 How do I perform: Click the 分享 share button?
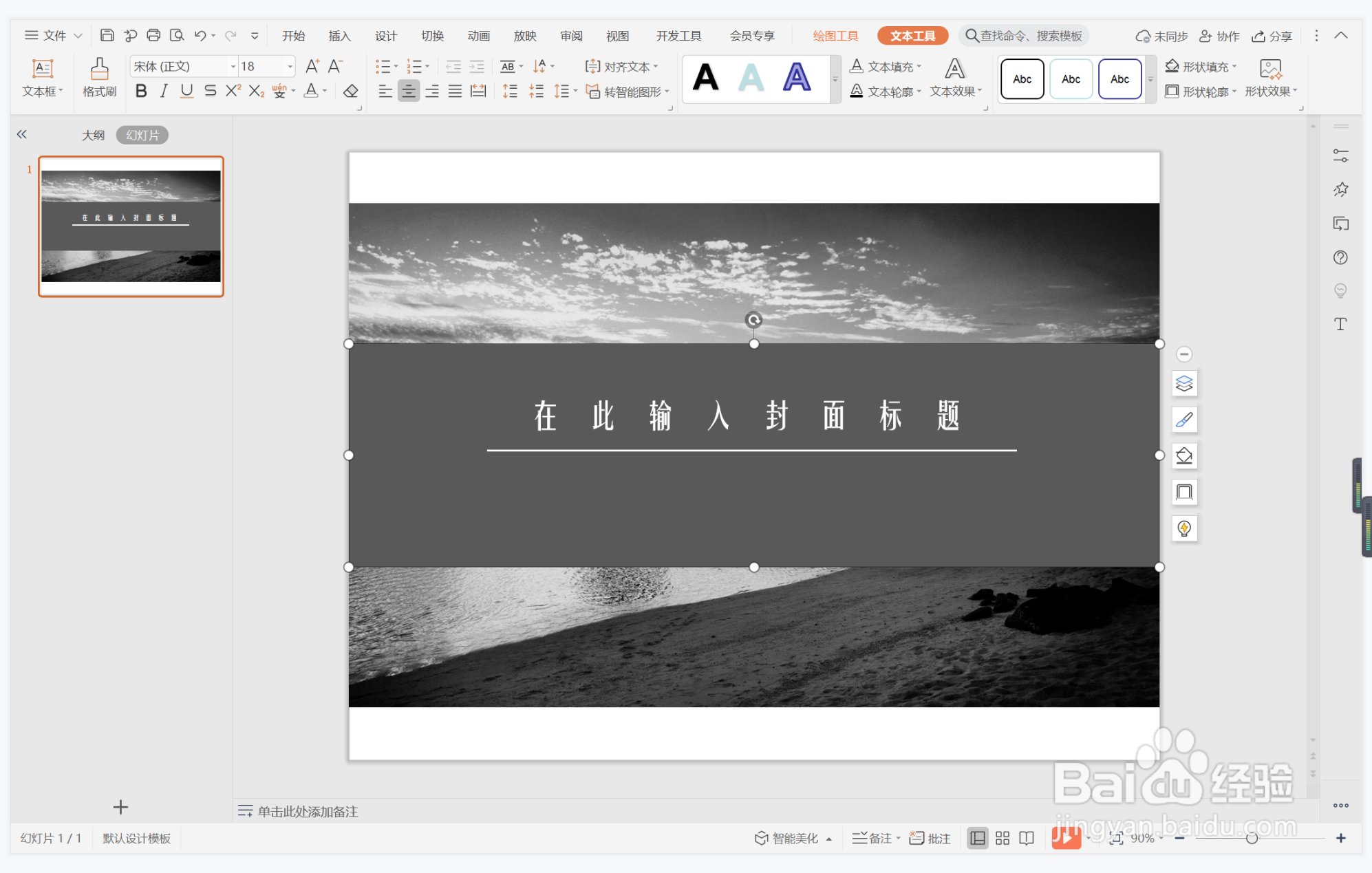(1272, 36)
